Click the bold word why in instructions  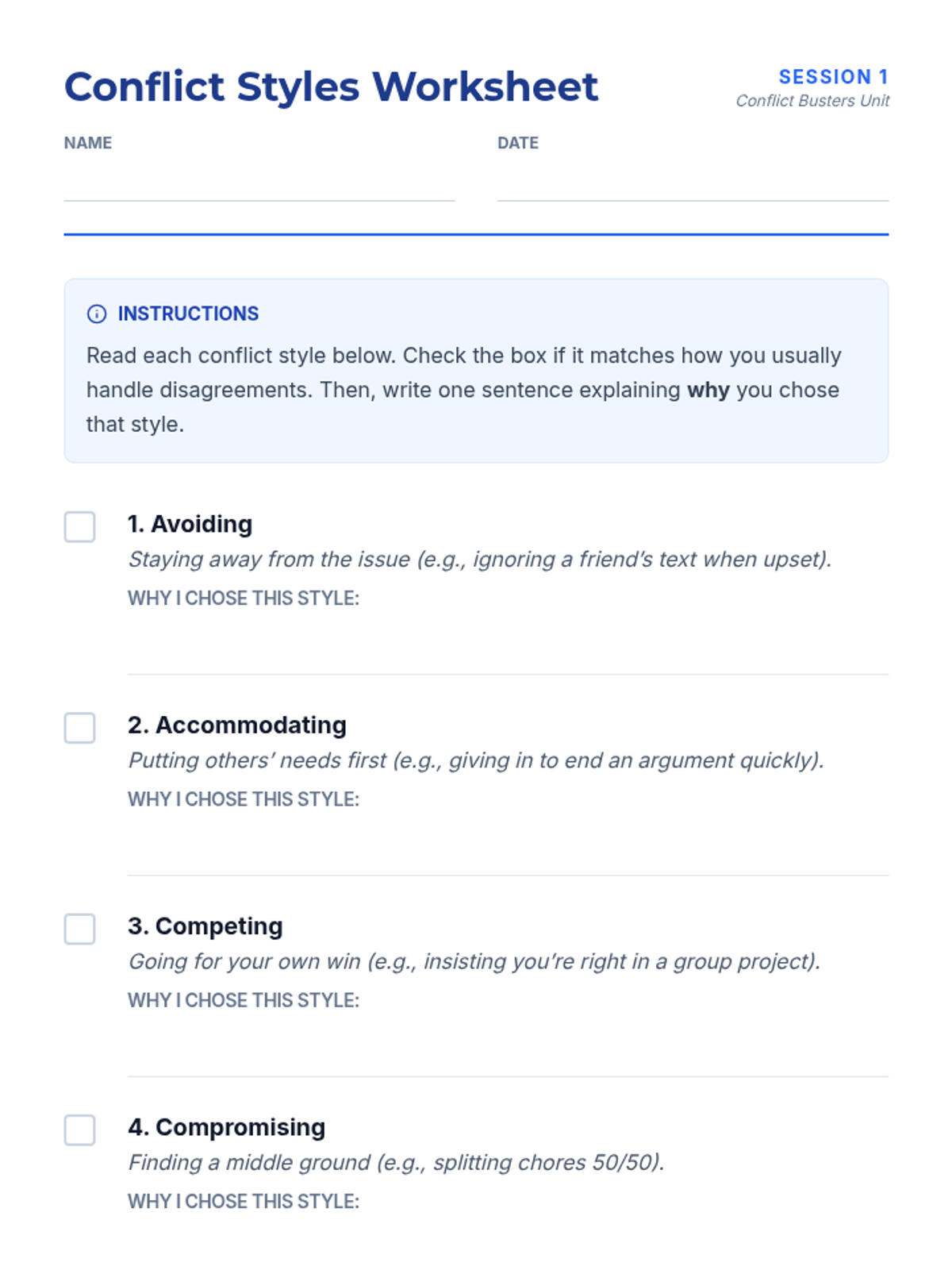tap(708, 390)
